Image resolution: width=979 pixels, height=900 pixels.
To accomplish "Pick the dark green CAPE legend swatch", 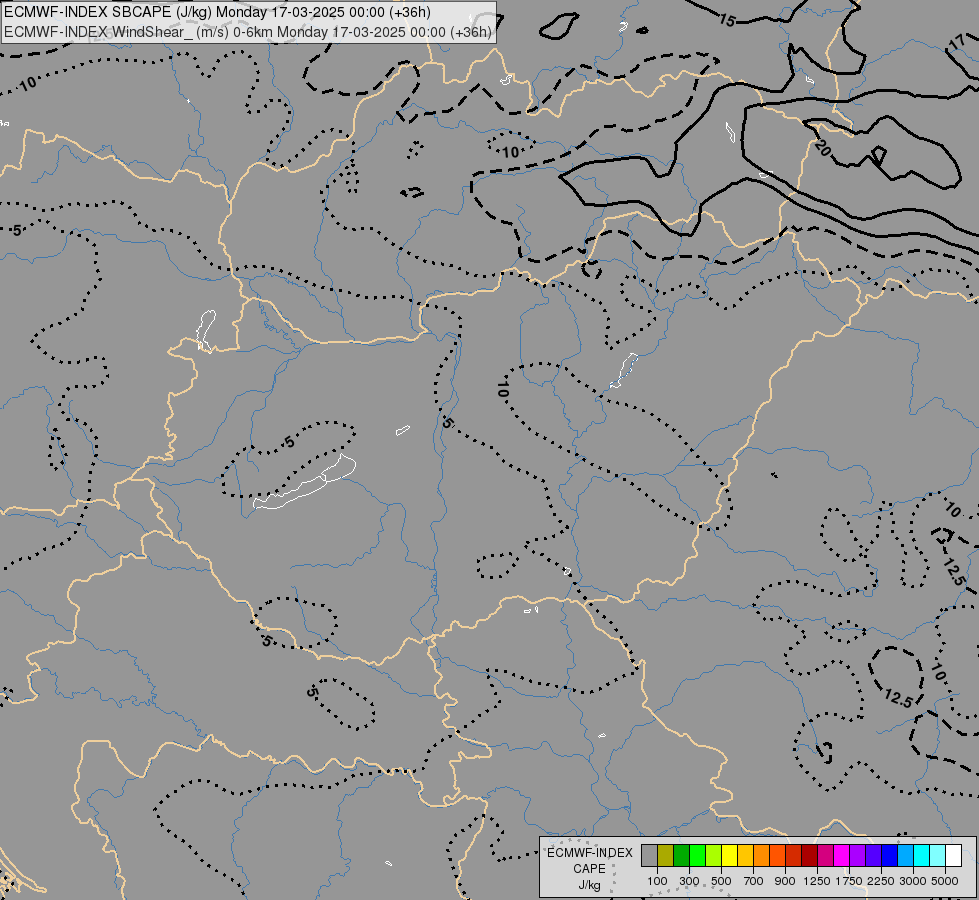I will (681, 856).
